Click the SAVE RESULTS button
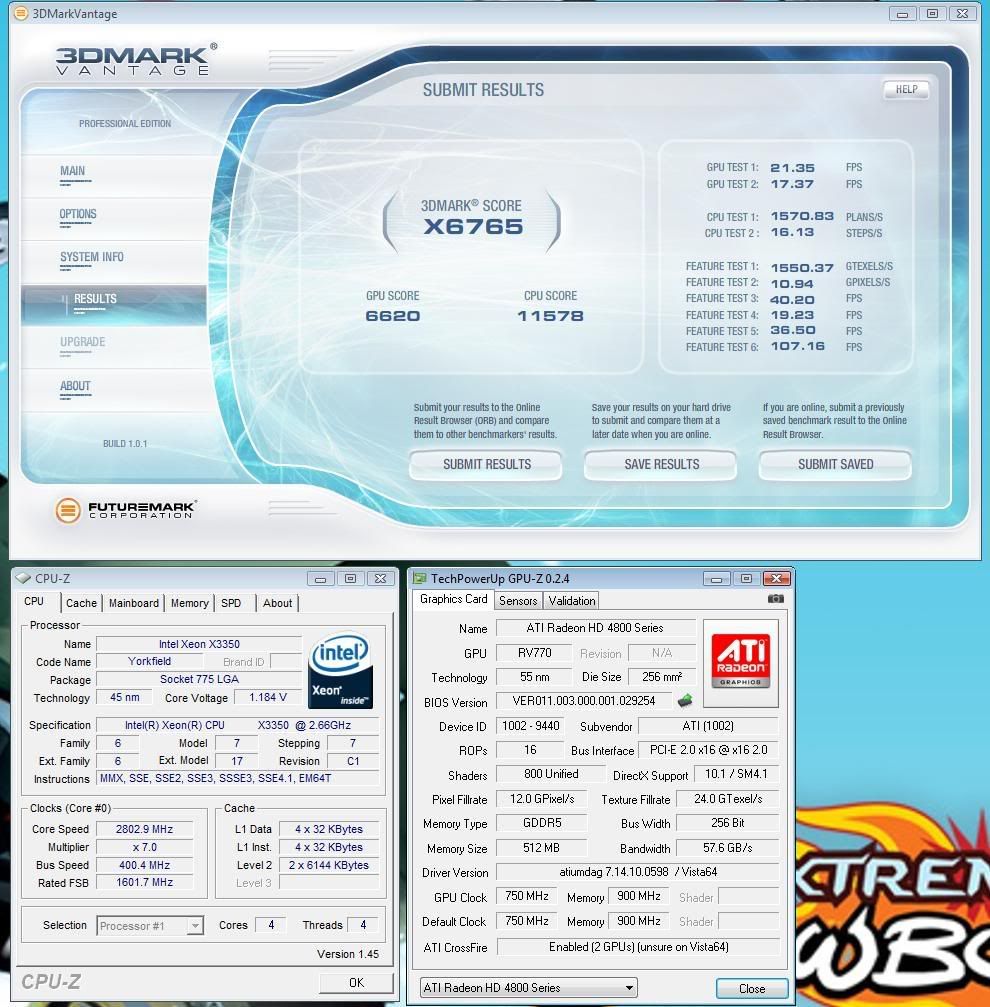 point(661,464)
